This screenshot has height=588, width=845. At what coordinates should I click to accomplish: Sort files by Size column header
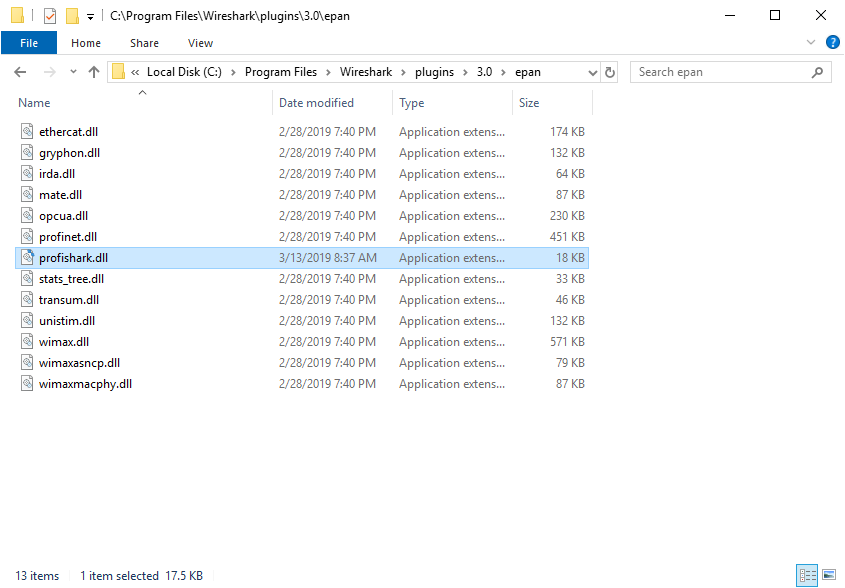click(529, 103)
